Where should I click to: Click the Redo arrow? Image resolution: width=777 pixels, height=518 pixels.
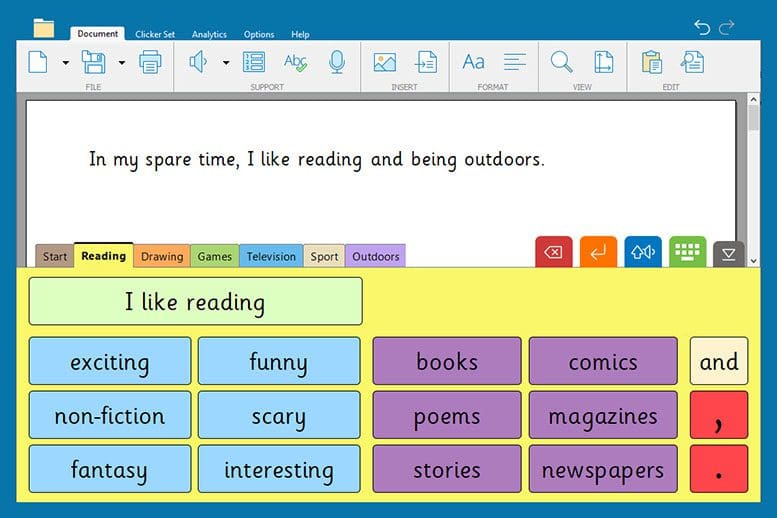pyautogui.click(x=726, y=27)
